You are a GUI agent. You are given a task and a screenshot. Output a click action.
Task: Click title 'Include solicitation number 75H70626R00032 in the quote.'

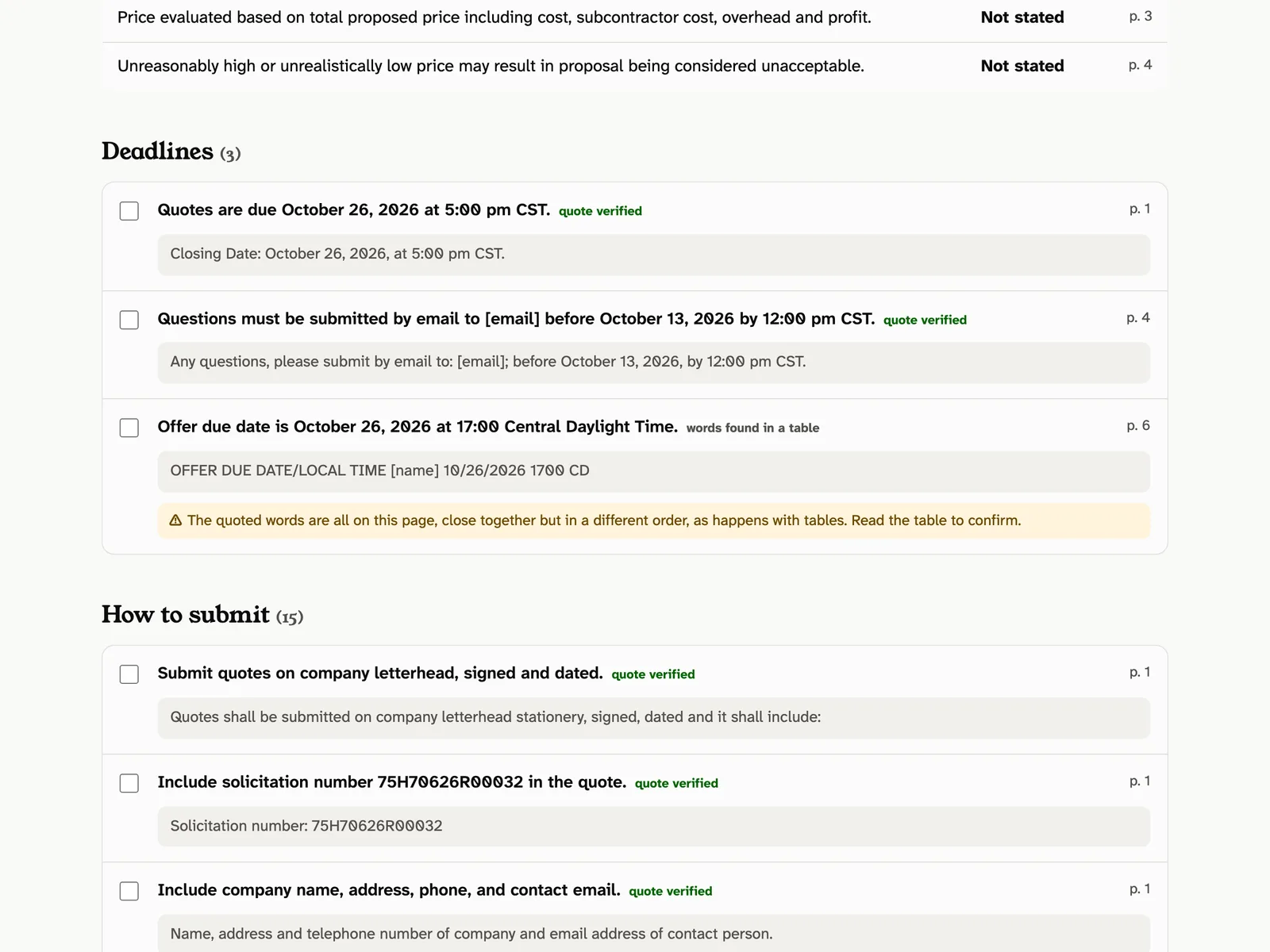click(392, 781)
